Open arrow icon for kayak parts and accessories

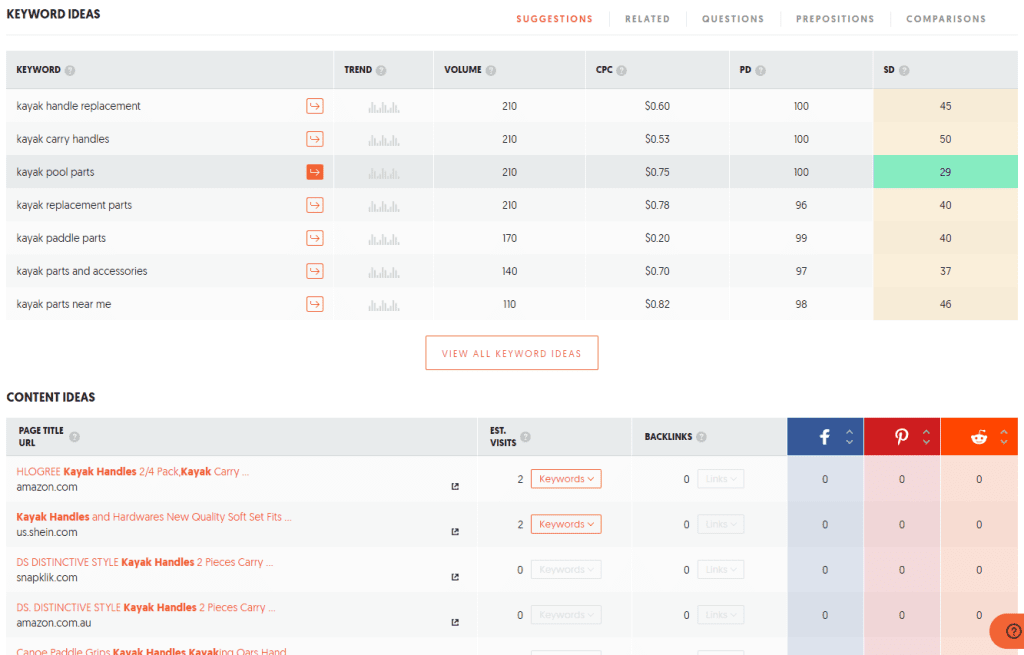pyautogui.click(x=315, y=271)
